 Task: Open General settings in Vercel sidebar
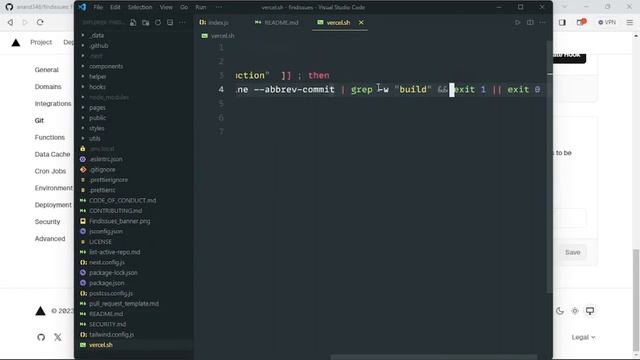pos(47,70)
